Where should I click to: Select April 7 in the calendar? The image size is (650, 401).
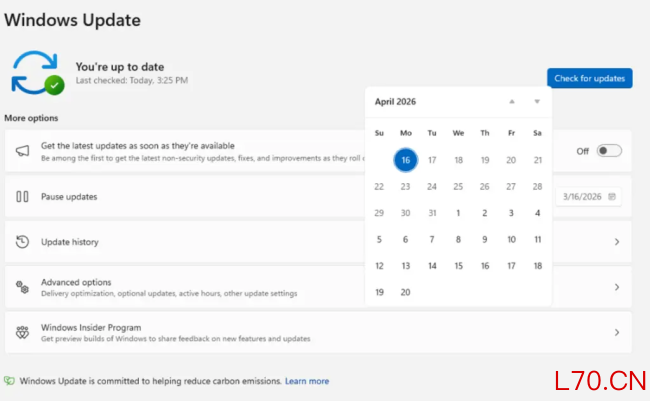[x=432, y=240]
